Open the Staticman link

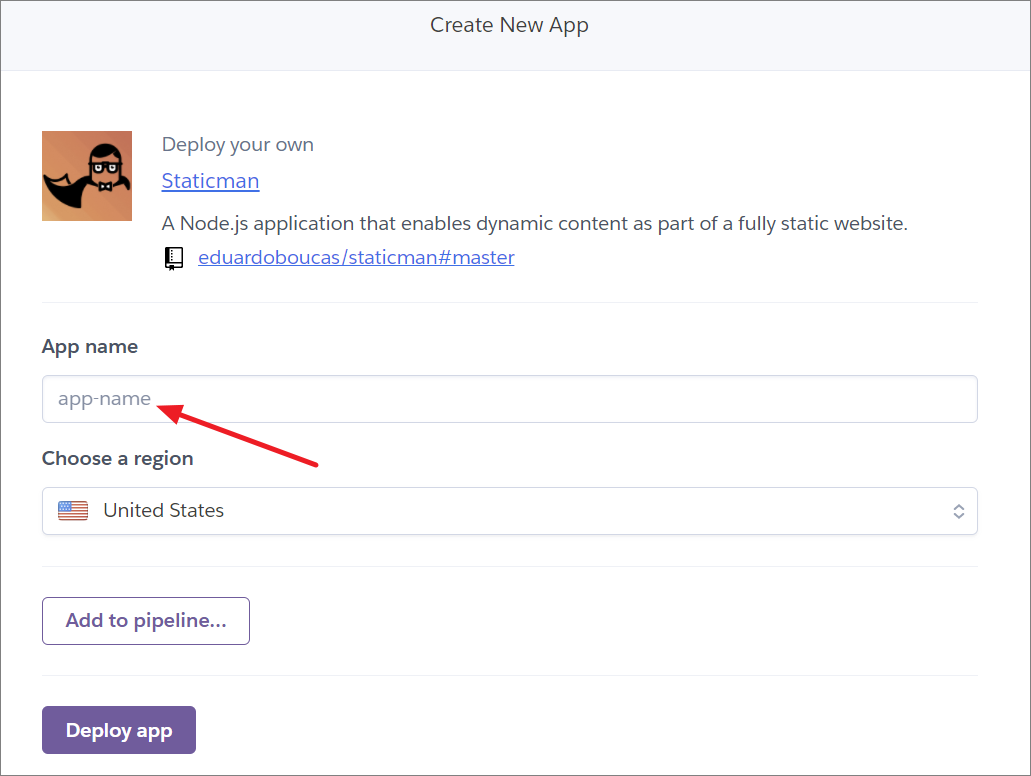pyautogui.click(x=210, y=181)
